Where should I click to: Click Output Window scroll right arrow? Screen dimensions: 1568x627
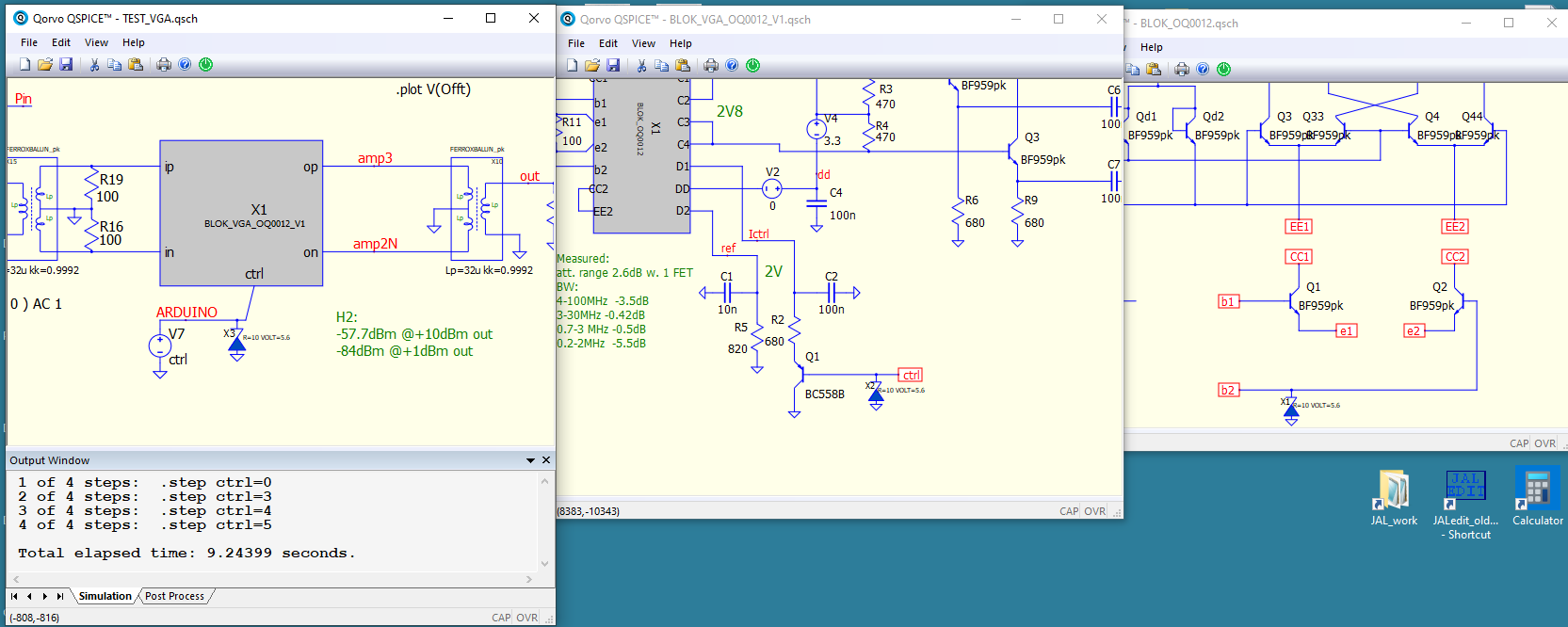click(529, 579)
